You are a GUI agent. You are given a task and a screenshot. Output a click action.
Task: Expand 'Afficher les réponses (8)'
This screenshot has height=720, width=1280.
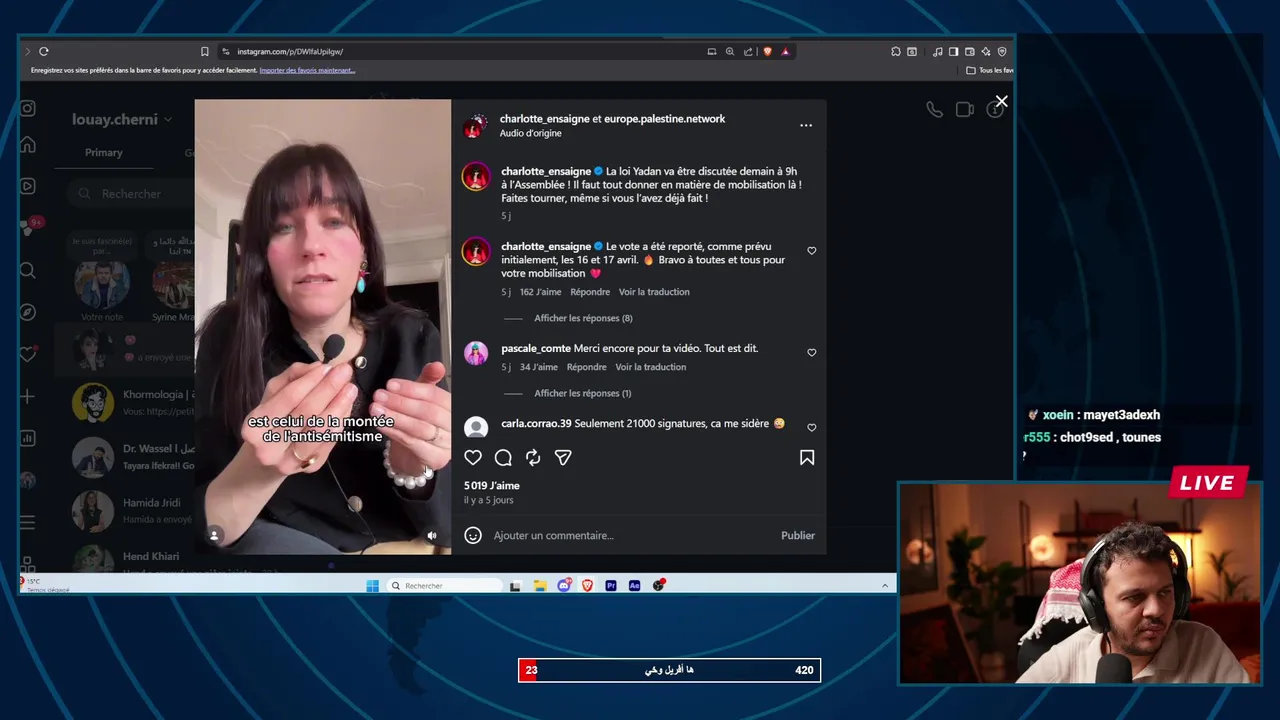[583, 318]
